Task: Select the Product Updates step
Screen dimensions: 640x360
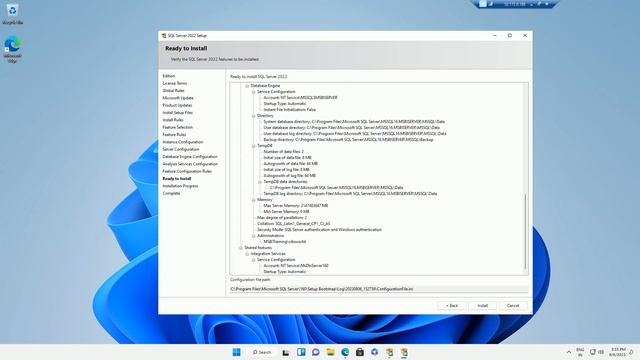Action: point(177,105)
